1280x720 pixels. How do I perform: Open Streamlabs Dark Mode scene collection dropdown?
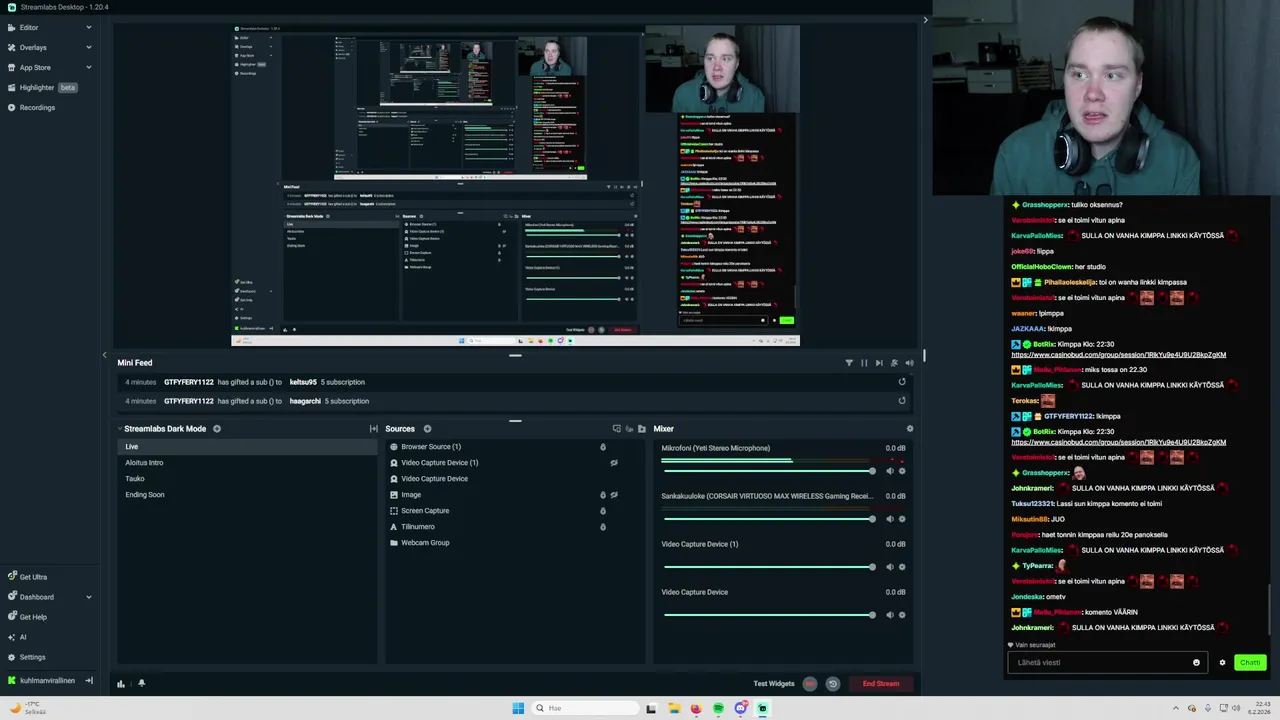(x=165, y=429)
